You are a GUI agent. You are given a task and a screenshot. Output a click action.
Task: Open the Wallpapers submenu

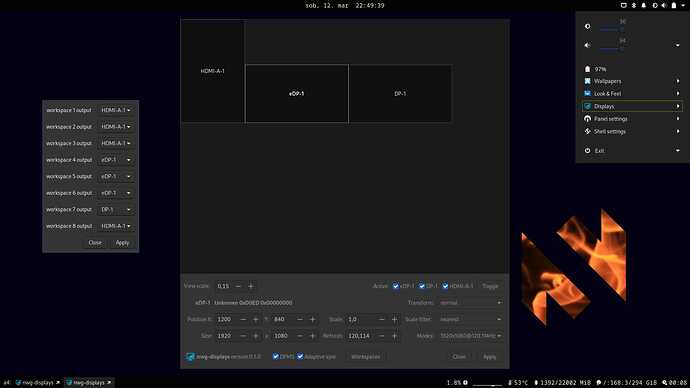click(x=632, y=81)
